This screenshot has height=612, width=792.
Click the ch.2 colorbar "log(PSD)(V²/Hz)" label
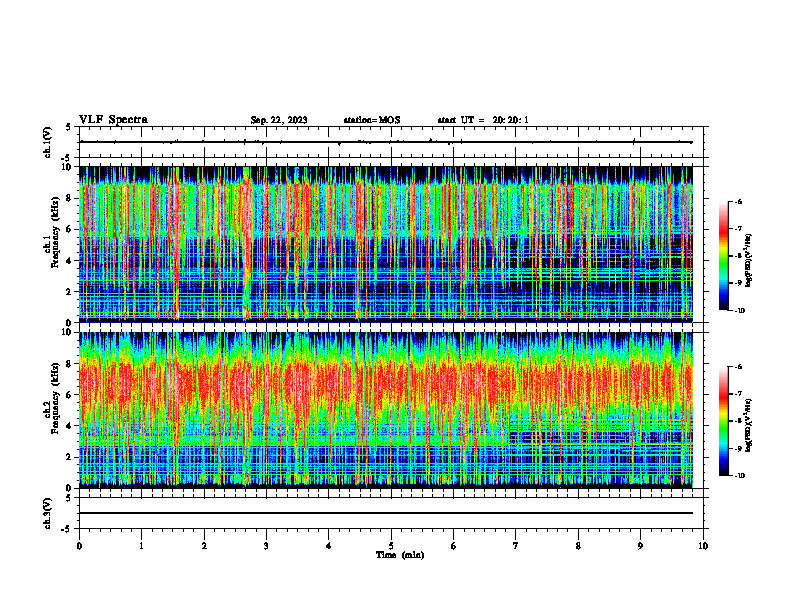coord(749,426)
